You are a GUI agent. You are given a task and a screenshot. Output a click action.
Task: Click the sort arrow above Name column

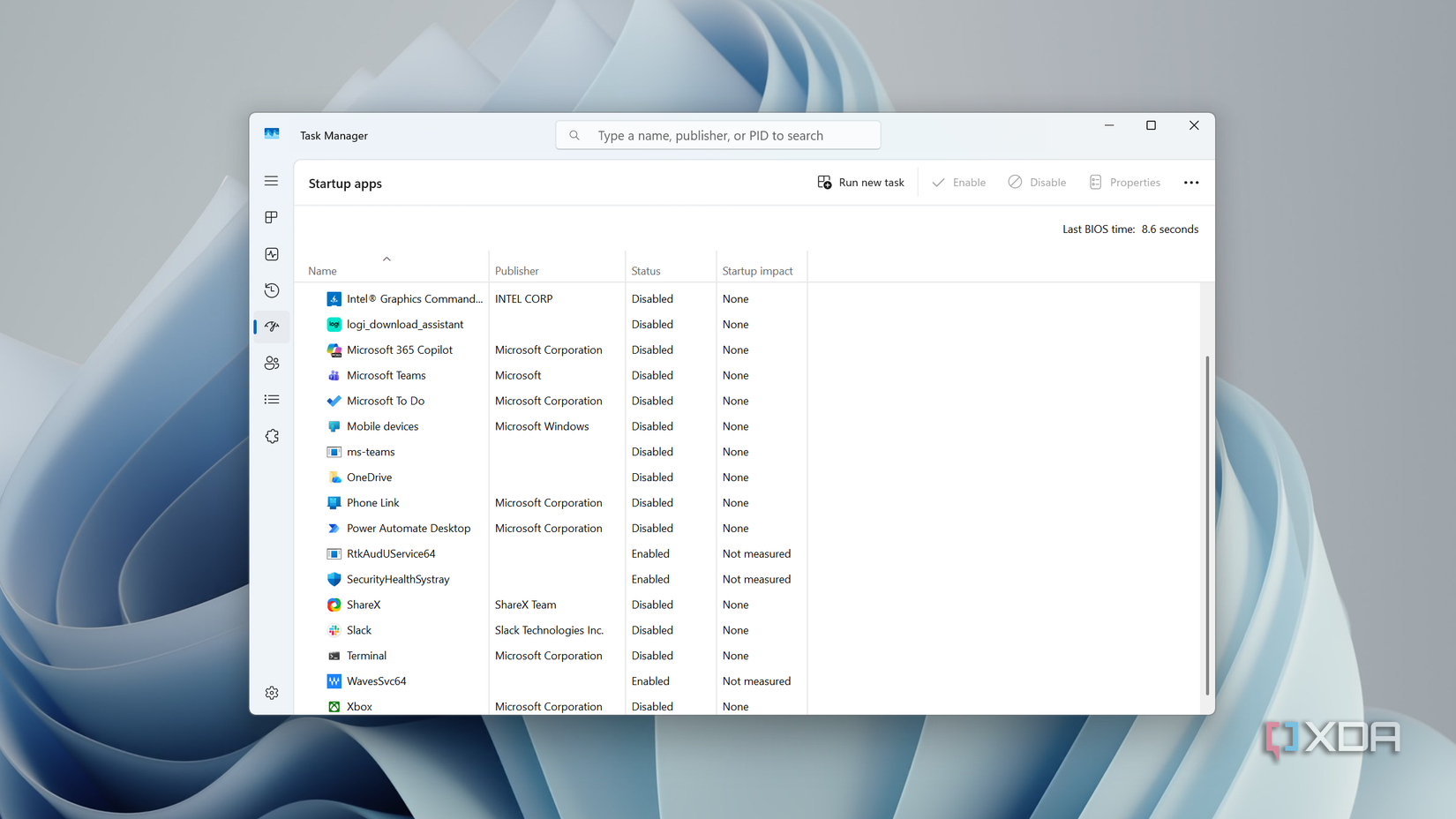pos(387,259)
